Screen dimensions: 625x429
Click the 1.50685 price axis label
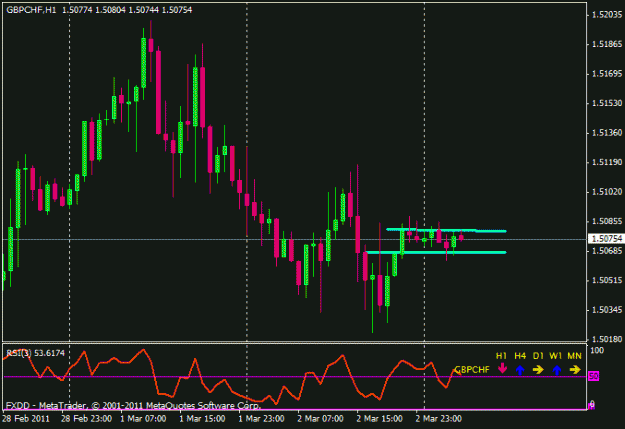[x=607, y=251]
